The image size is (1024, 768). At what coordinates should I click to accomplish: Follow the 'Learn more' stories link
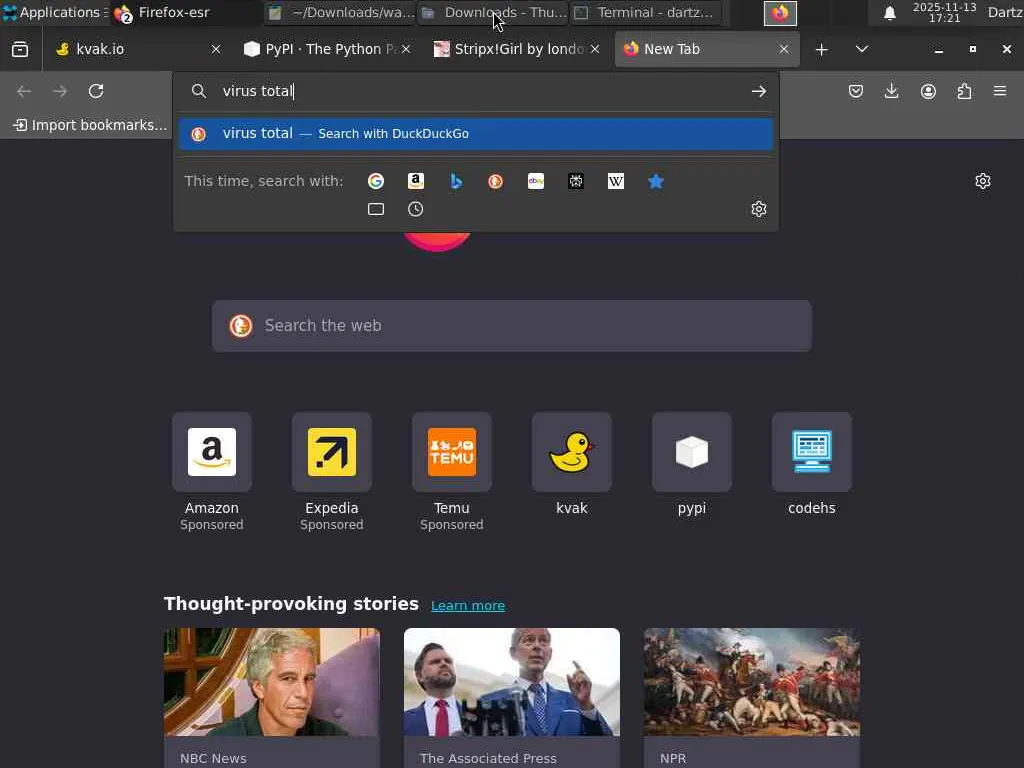(x=468, y=606)
